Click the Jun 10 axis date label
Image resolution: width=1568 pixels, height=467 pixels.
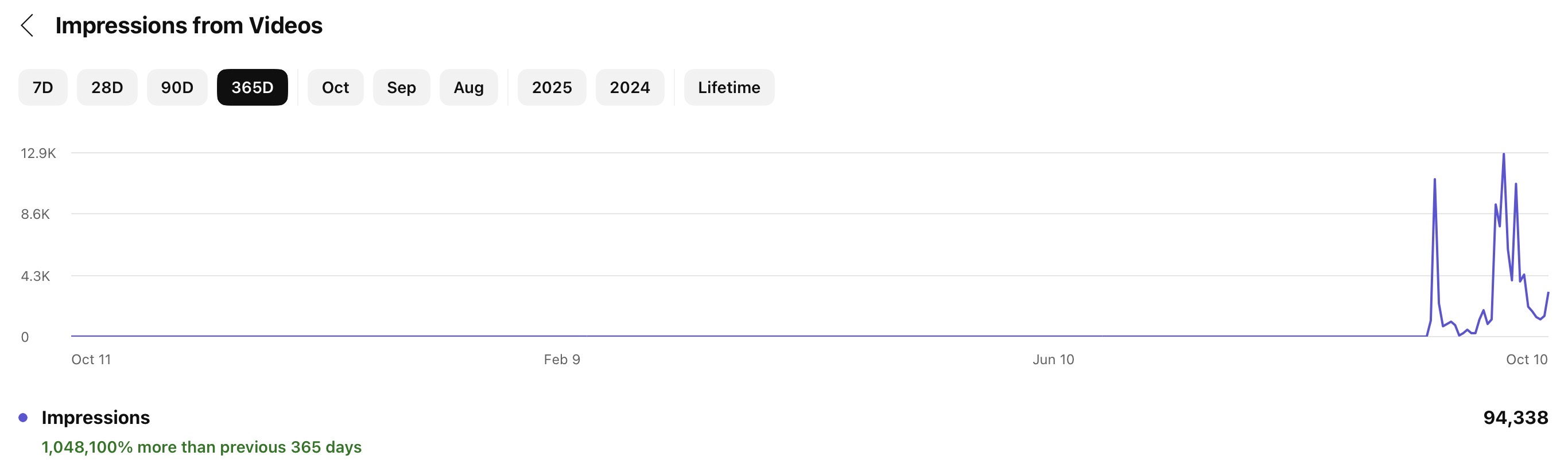tap(1053, 360)
